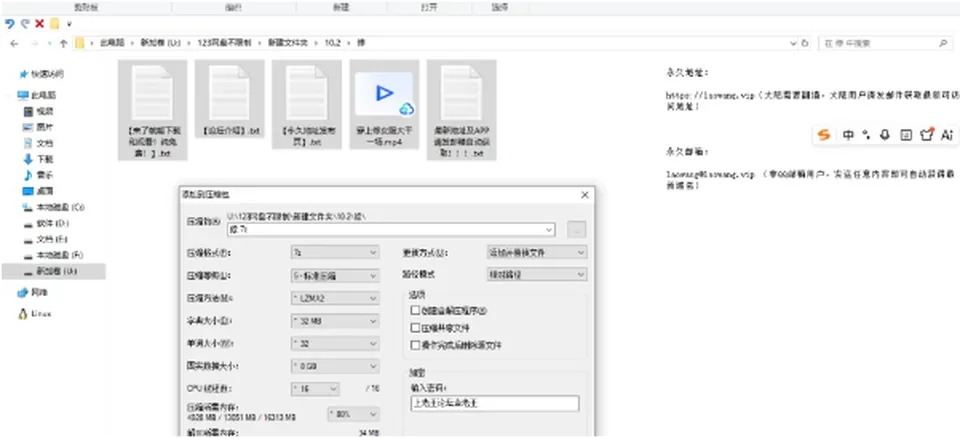Select the .mp4 video file with play icon
Viewport: 960px width, 438px height.
[x=384, y=104]
